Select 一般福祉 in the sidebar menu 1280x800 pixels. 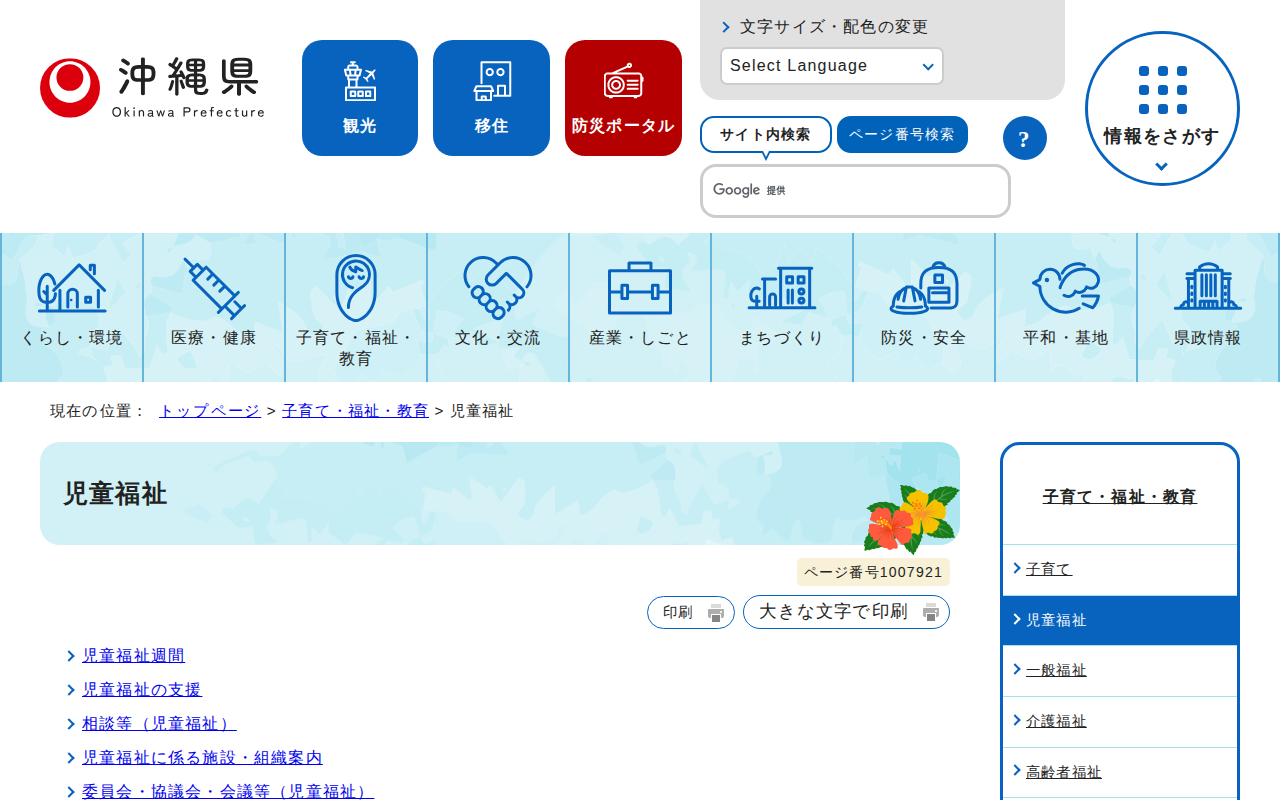point(1120,671)
